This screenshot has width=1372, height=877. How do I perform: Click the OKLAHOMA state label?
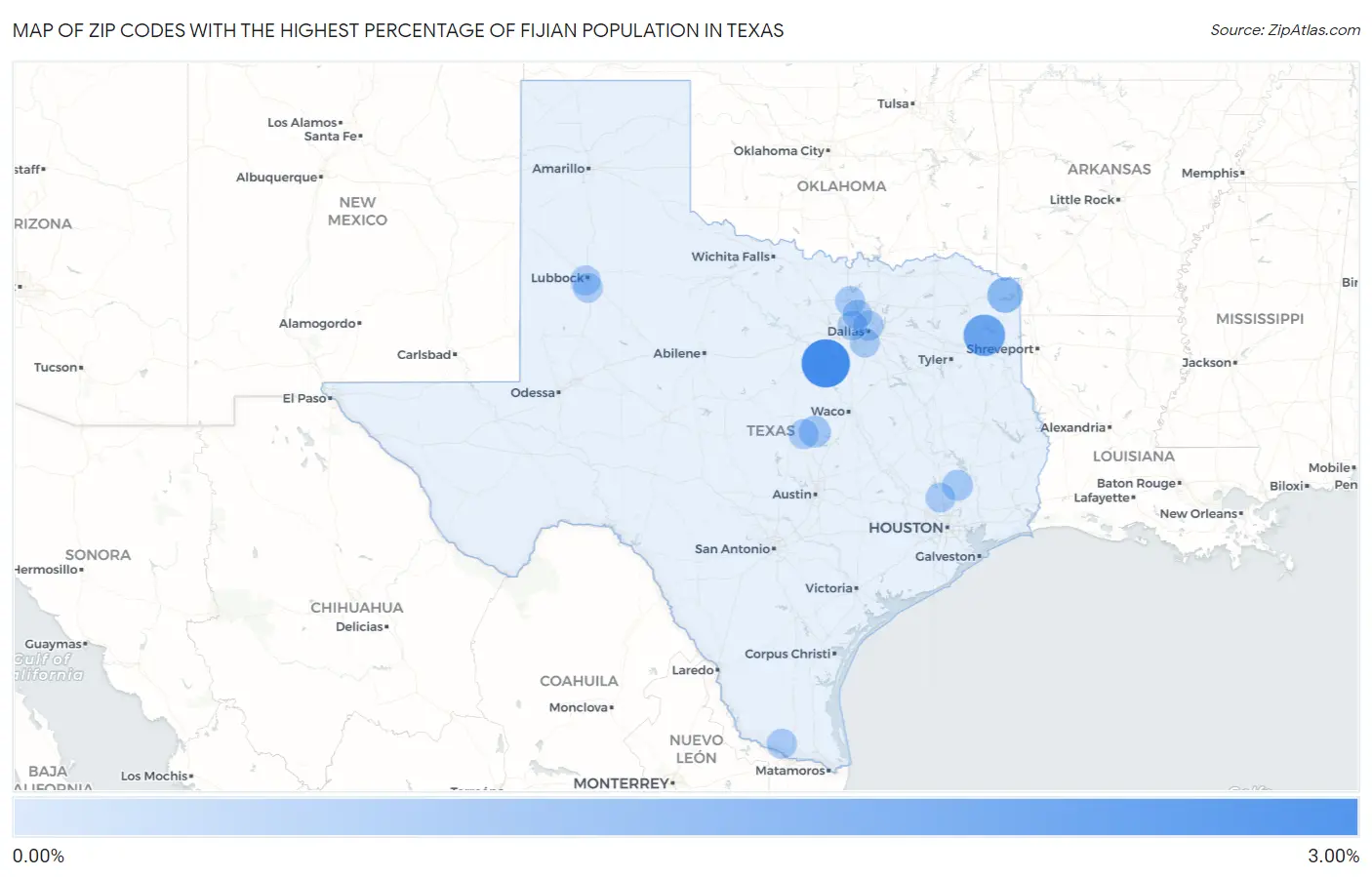841,186
